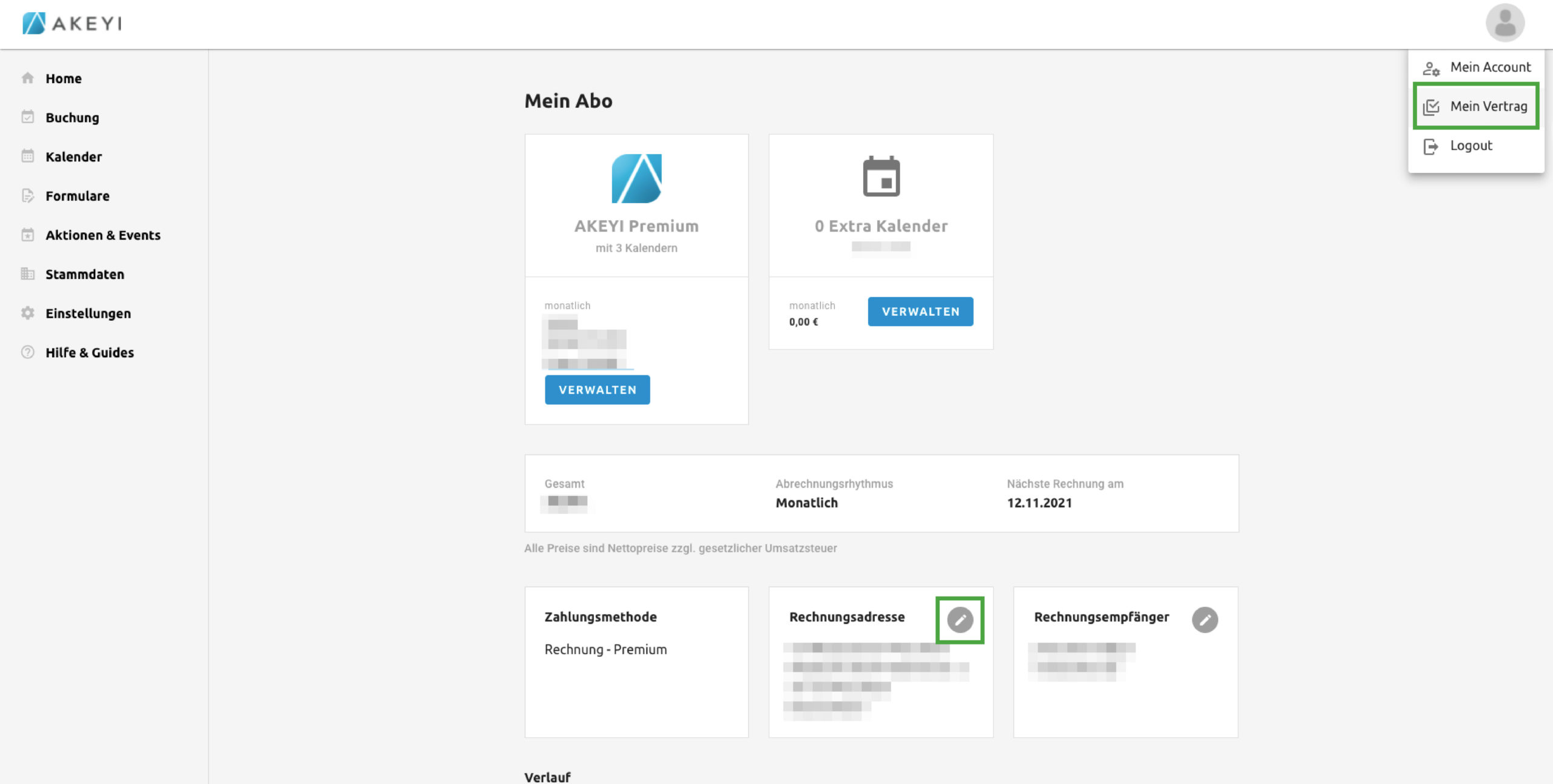Click the Home house icon
The height and width of the screenshot is (784, 1553).
28,78
